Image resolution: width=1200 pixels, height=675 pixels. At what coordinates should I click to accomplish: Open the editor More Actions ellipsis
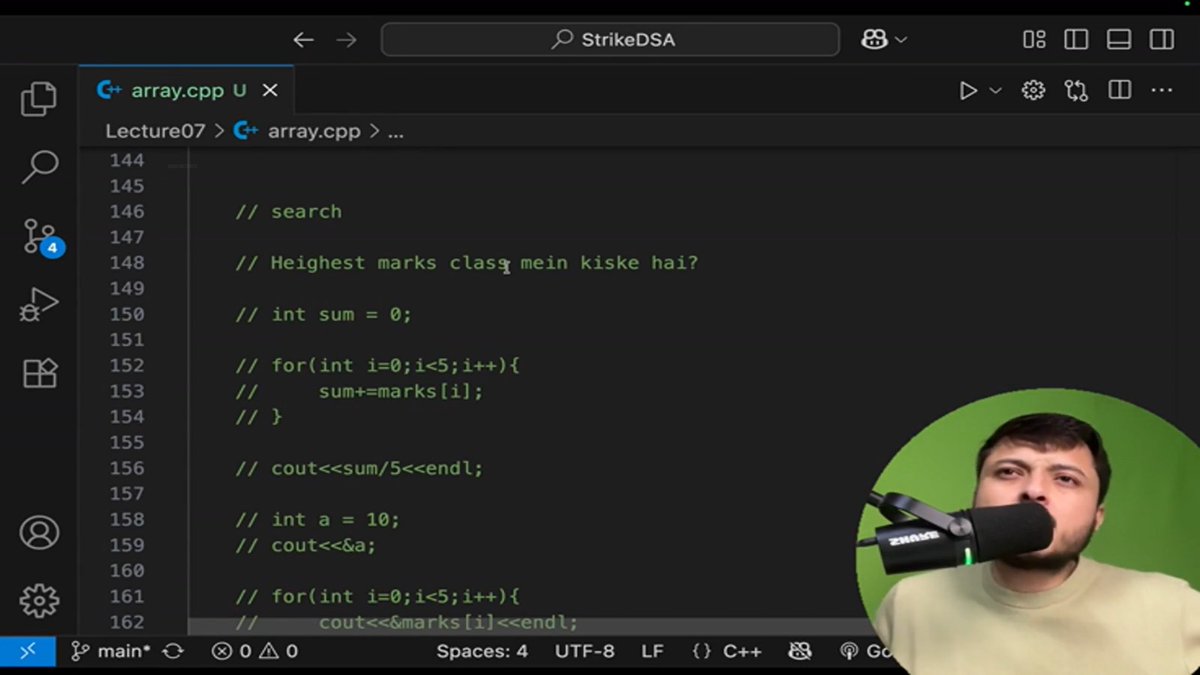pyautogui.click(x=1162, y=91)
